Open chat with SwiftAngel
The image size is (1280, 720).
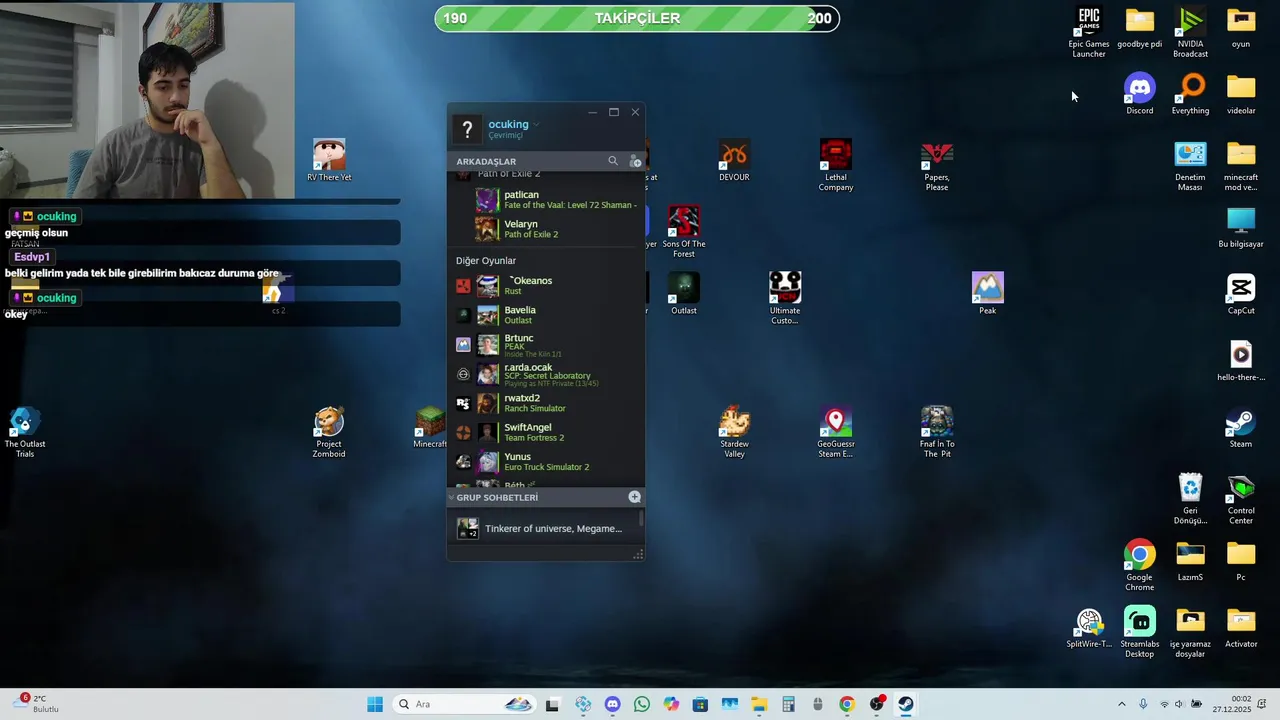[x=546, y=432]
